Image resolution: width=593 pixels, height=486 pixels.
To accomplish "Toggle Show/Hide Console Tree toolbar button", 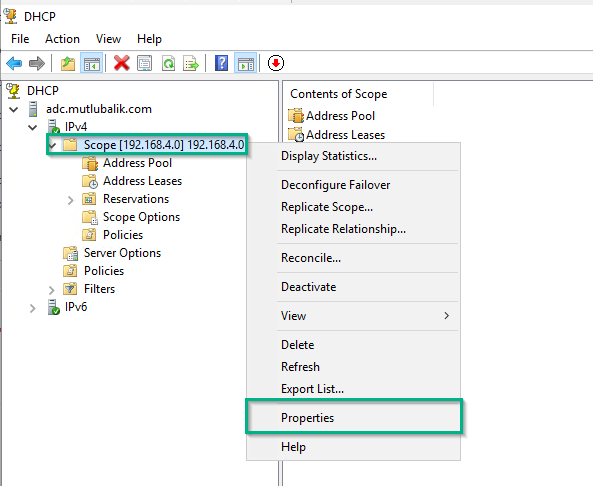I will pyautogui.click(x=92, y=63).
